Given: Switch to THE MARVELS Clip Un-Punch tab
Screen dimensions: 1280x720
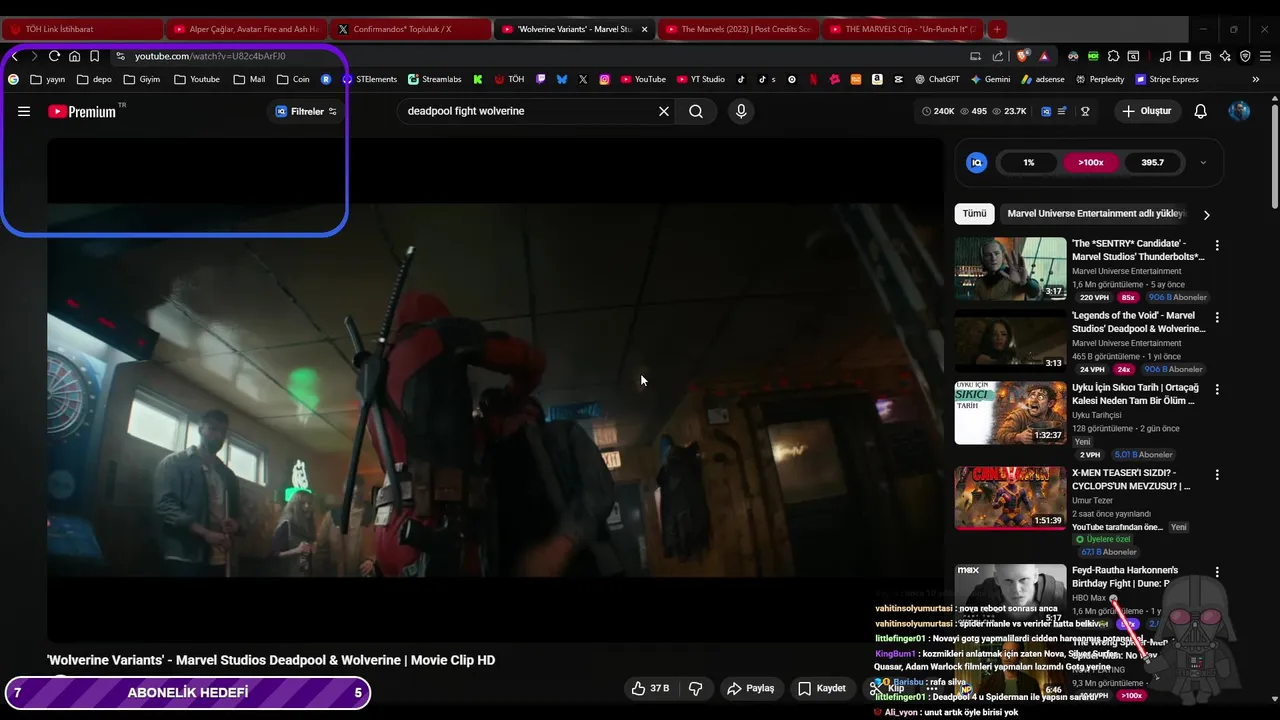Looking at the screenshot, I should (x=903, y=29).
